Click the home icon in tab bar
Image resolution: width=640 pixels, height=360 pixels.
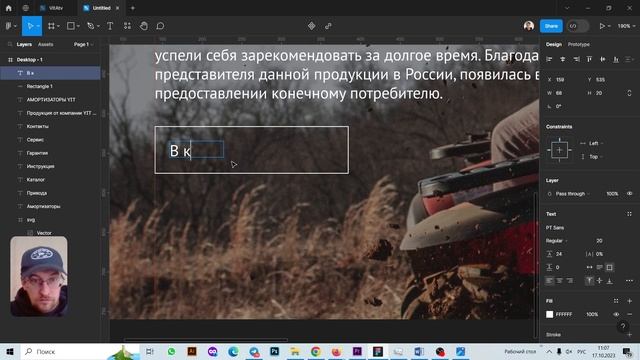[x=9, y=8]
